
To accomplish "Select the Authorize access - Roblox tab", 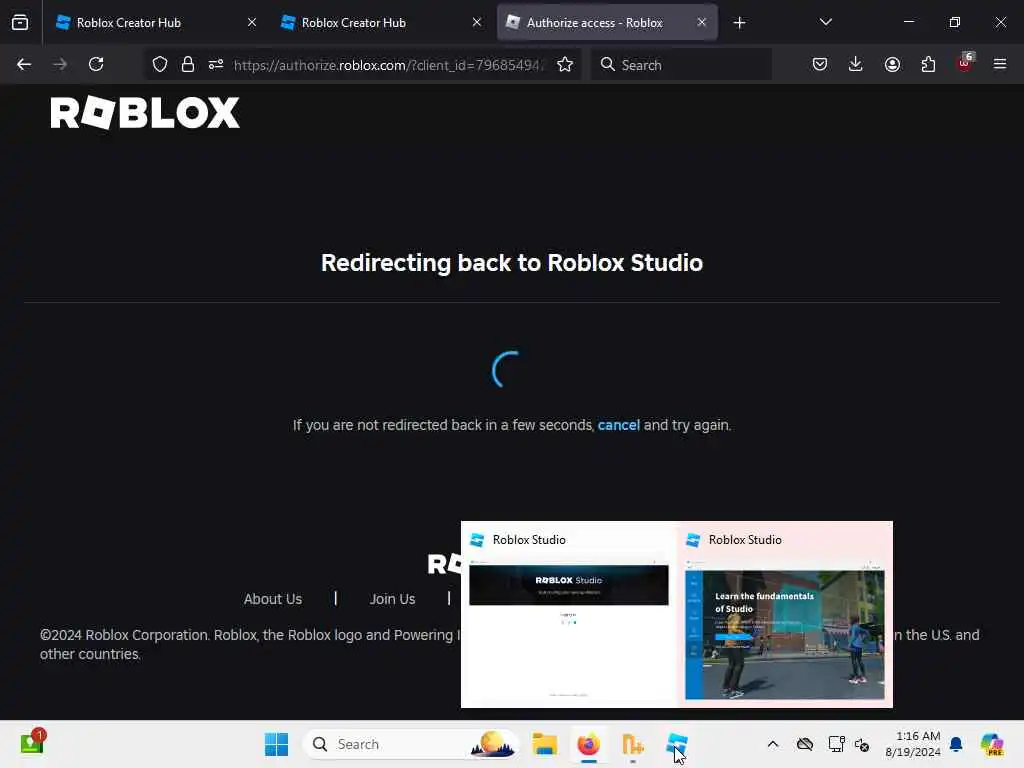I will point(607,23).
